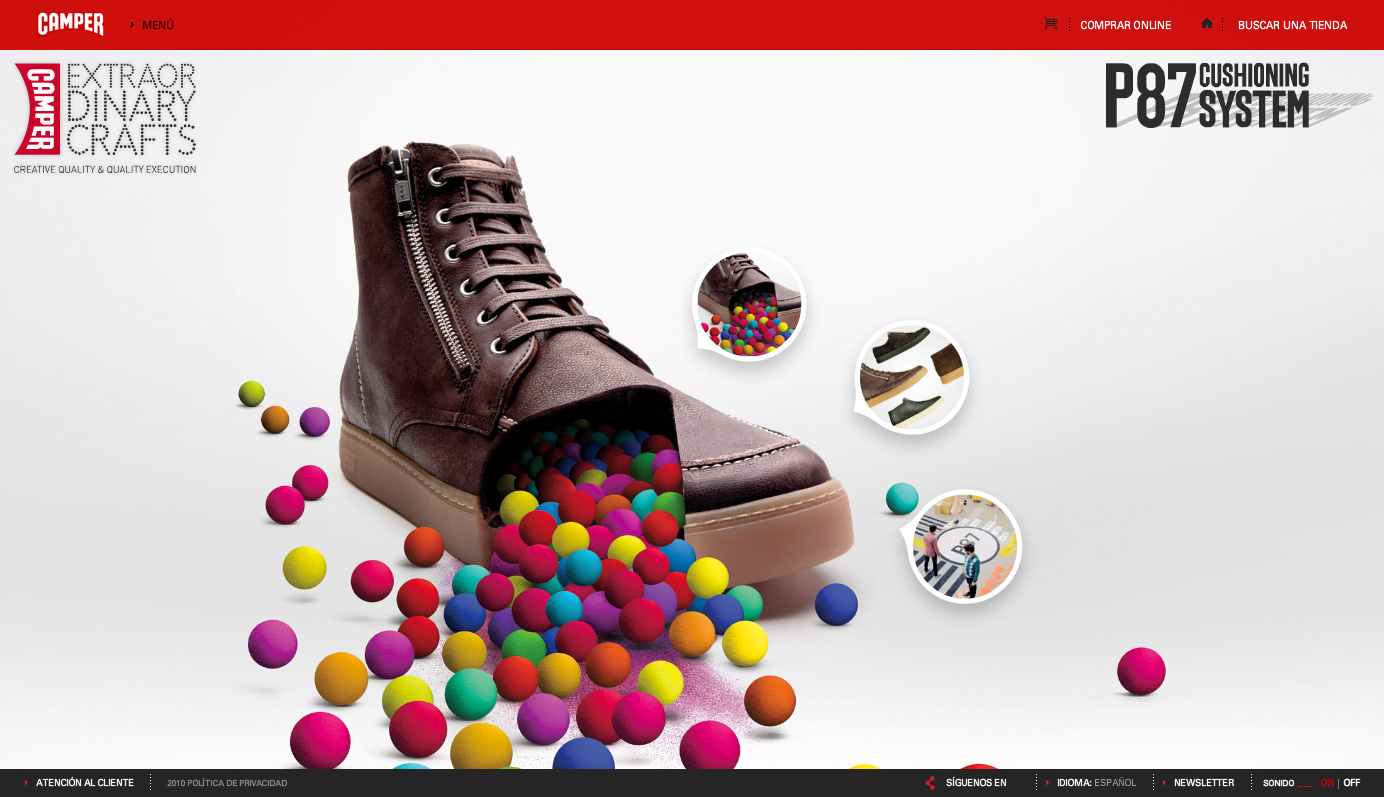
Task: Click the red share icon in the footer
Action: [930, 783]
